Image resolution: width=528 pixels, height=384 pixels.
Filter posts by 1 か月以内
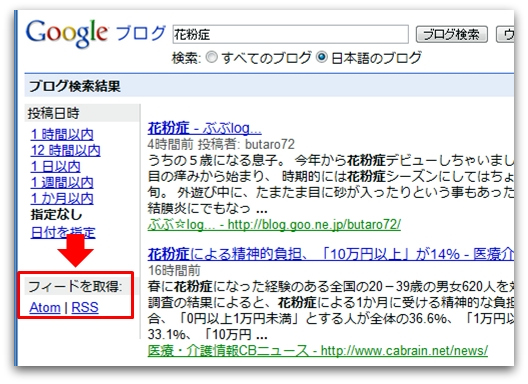(x=62, y=198)
